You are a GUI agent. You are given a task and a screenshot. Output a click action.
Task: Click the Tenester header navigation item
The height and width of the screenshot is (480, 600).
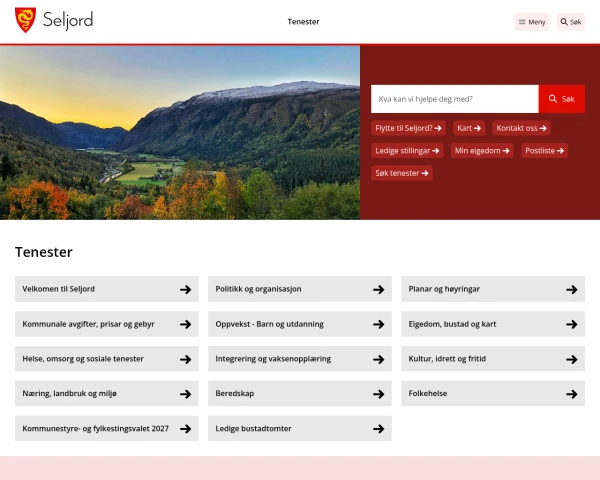click(303, 22)
